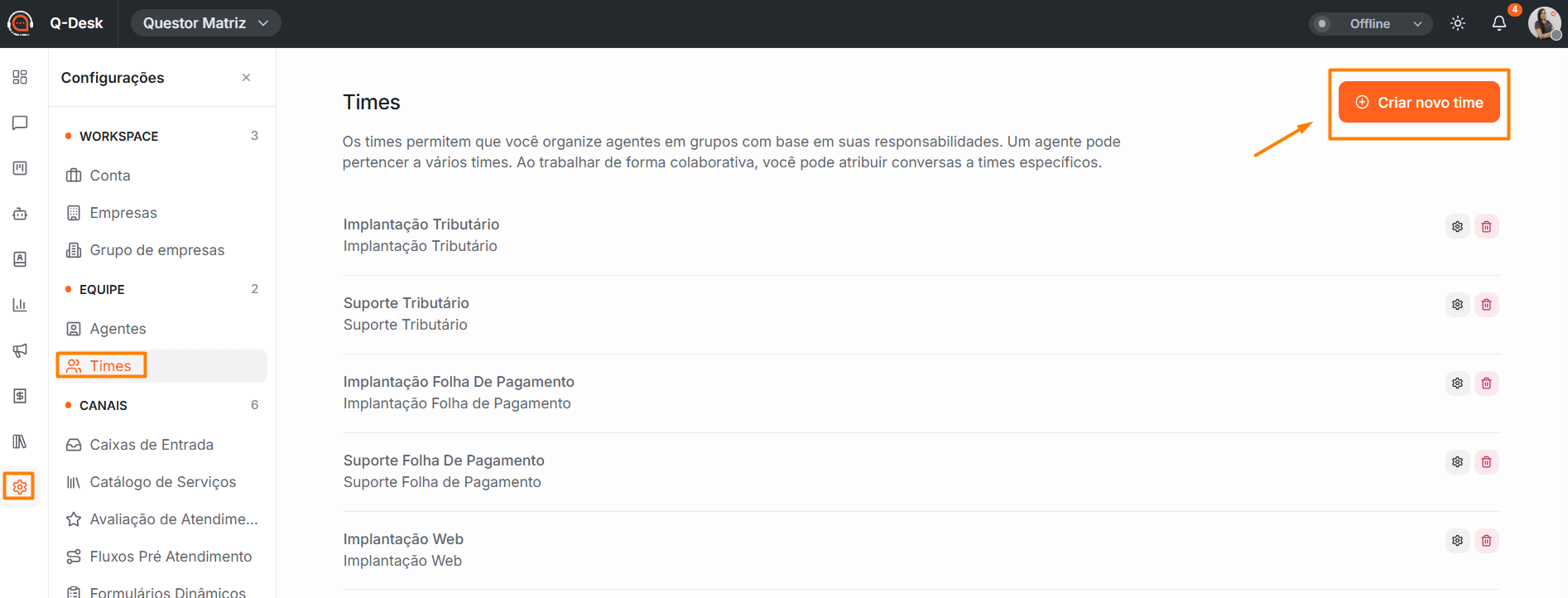Click the Criar novo time button
Image resolution: width=1568 pixels, height=598 pixels.
(x=1419, y=103)
